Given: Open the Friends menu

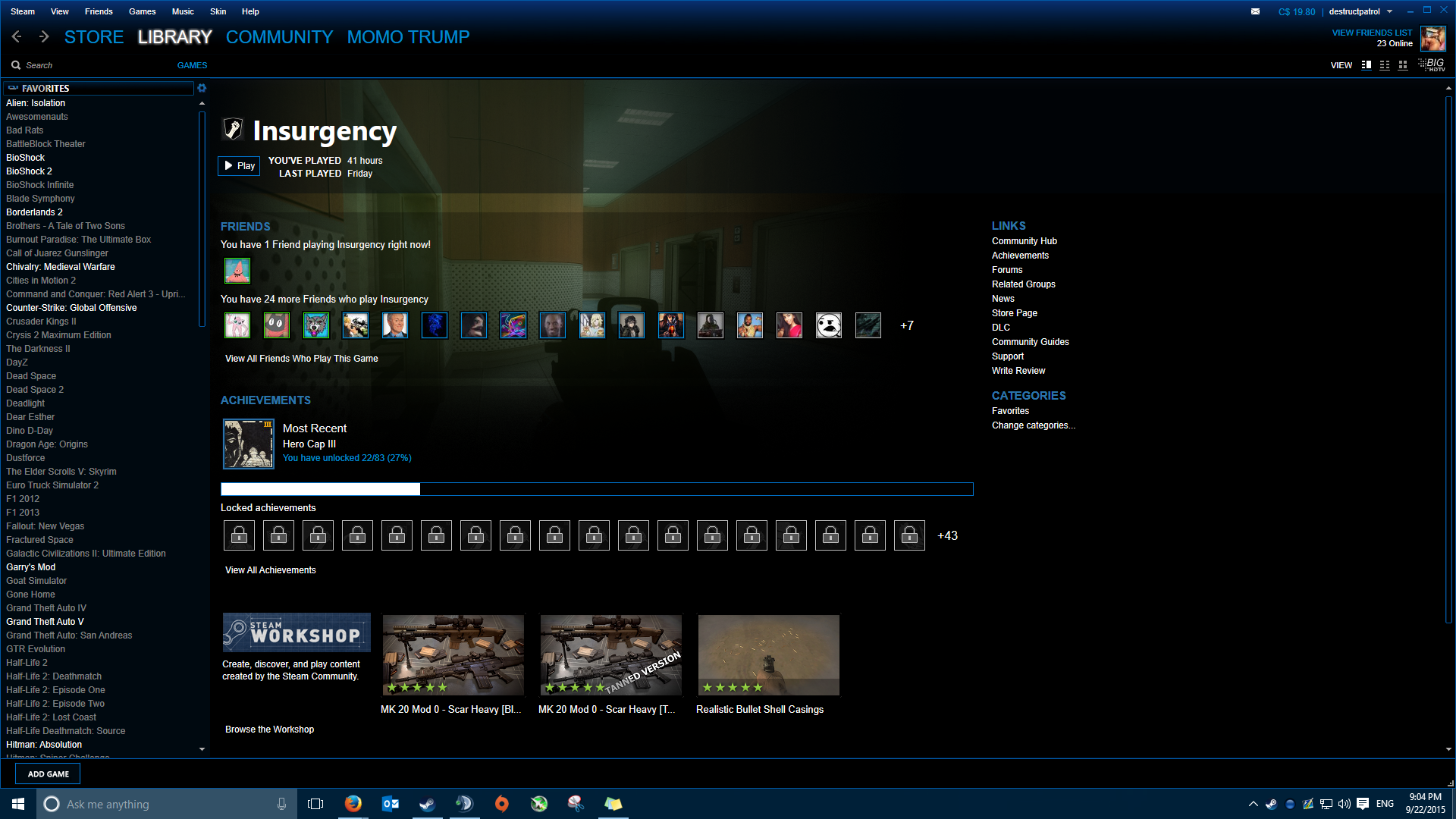Looking at the screenshot, I should coord(99,11).
